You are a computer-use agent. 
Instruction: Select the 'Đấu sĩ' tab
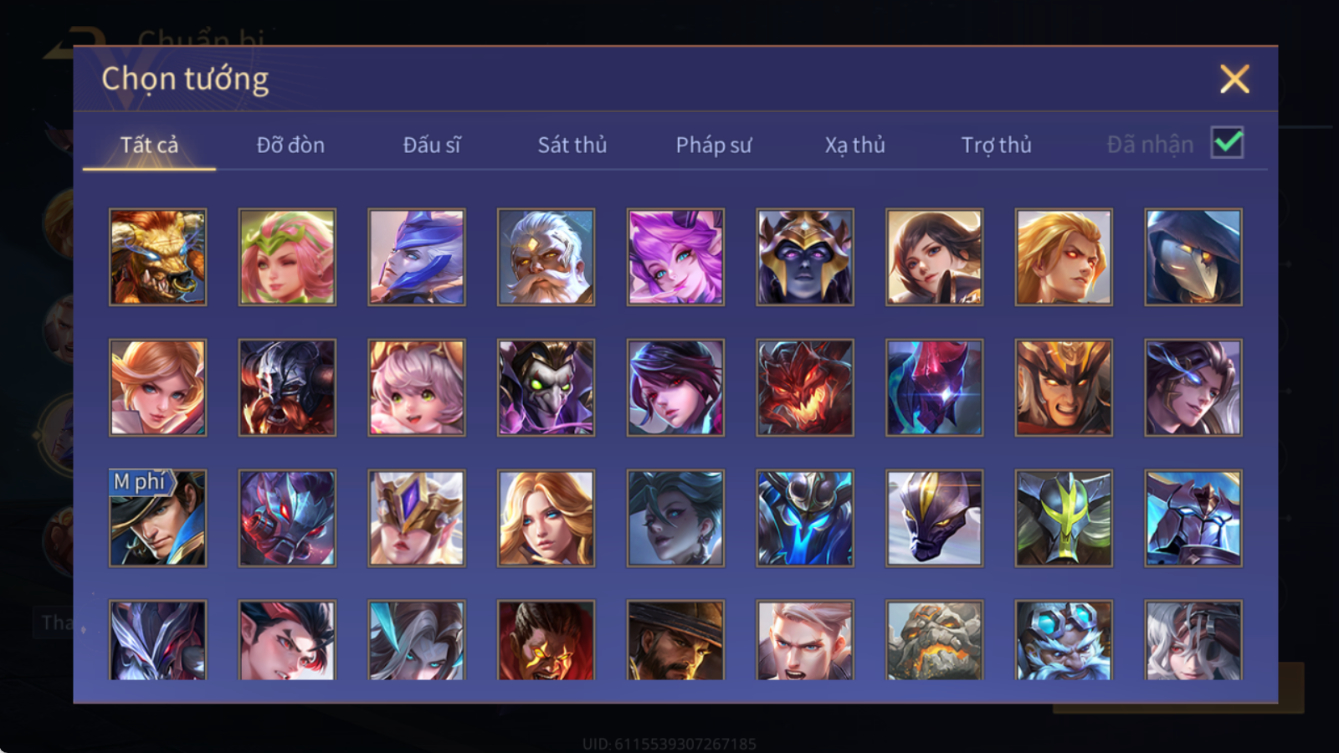(431, 145)
